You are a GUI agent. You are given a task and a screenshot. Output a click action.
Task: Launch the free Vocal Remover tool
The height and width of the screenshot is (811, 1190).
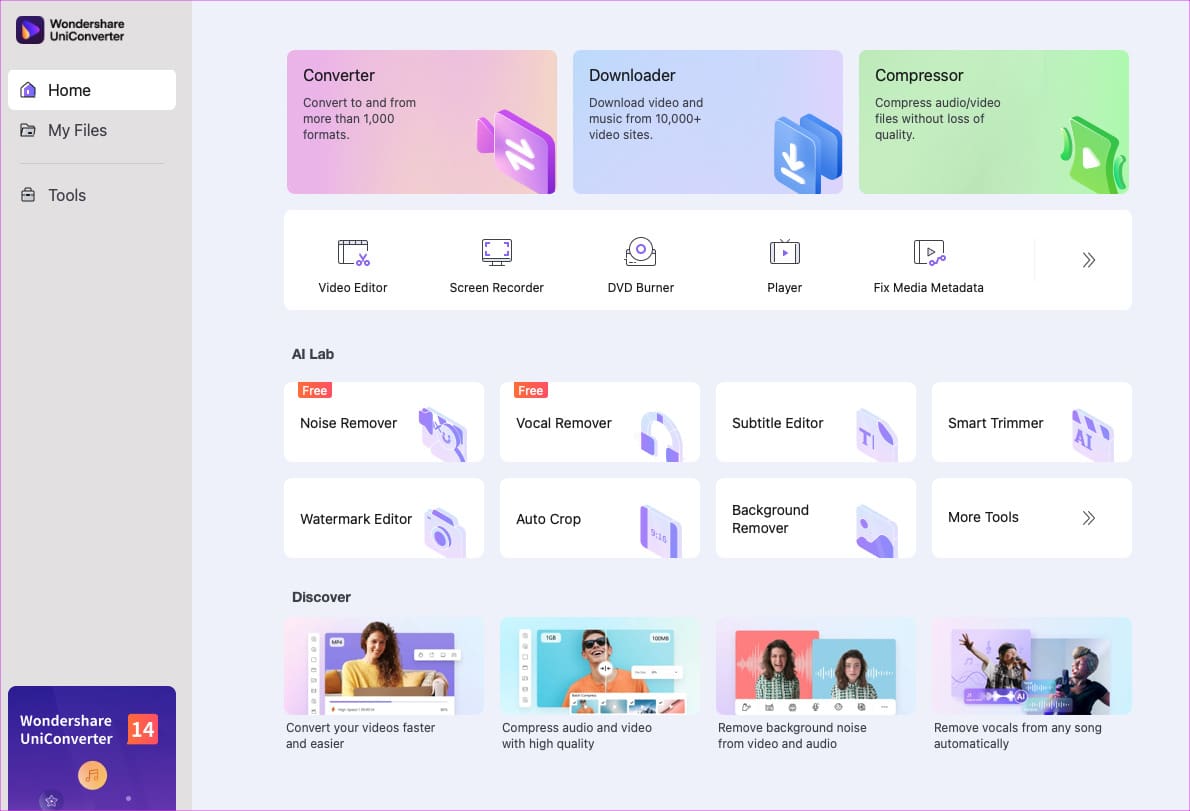(x=600, y=423)
